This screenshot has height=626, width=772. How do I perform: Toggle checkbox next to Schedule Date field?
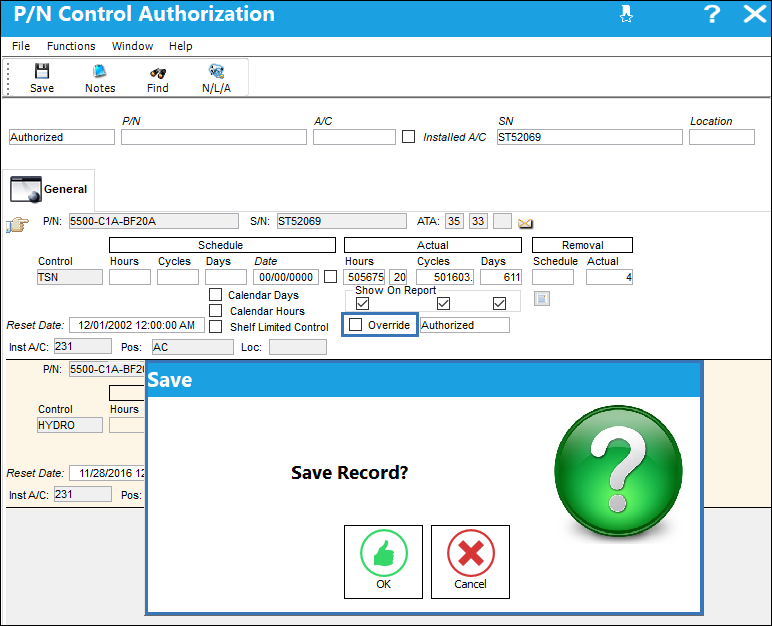click(331, 277)
